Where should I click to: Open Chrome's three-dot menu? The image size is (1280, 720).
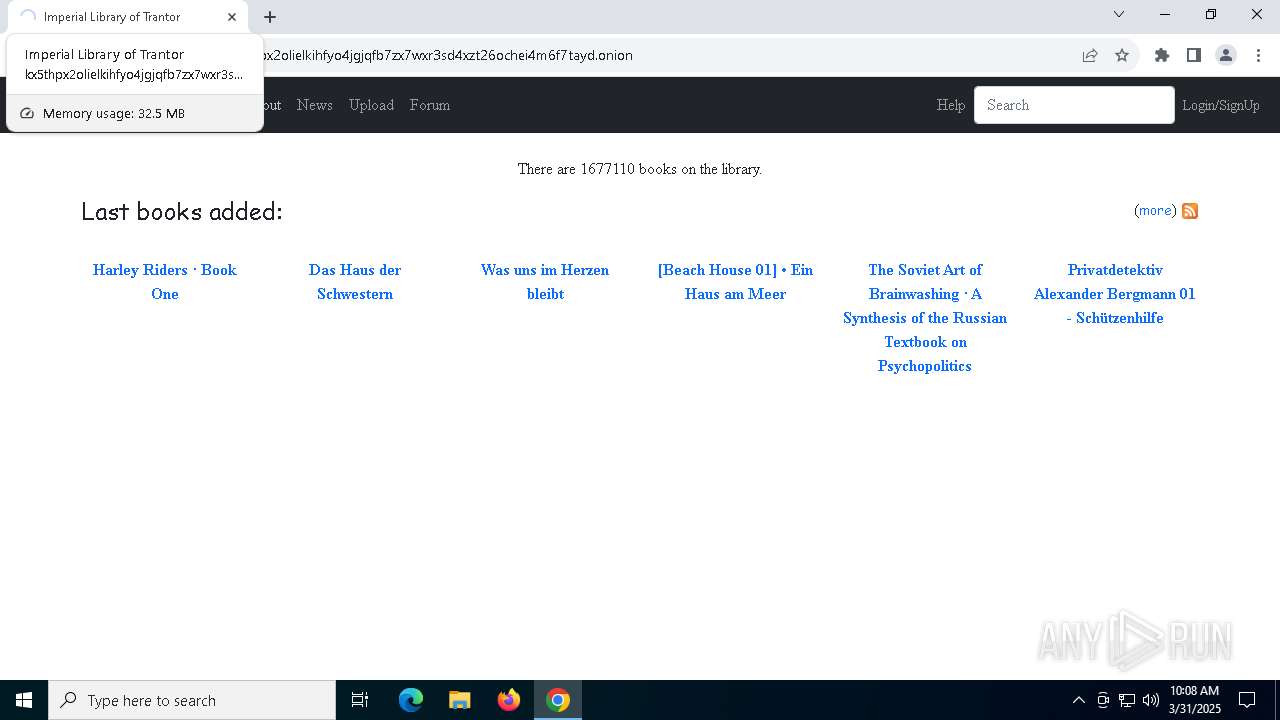click(1258, 55)
